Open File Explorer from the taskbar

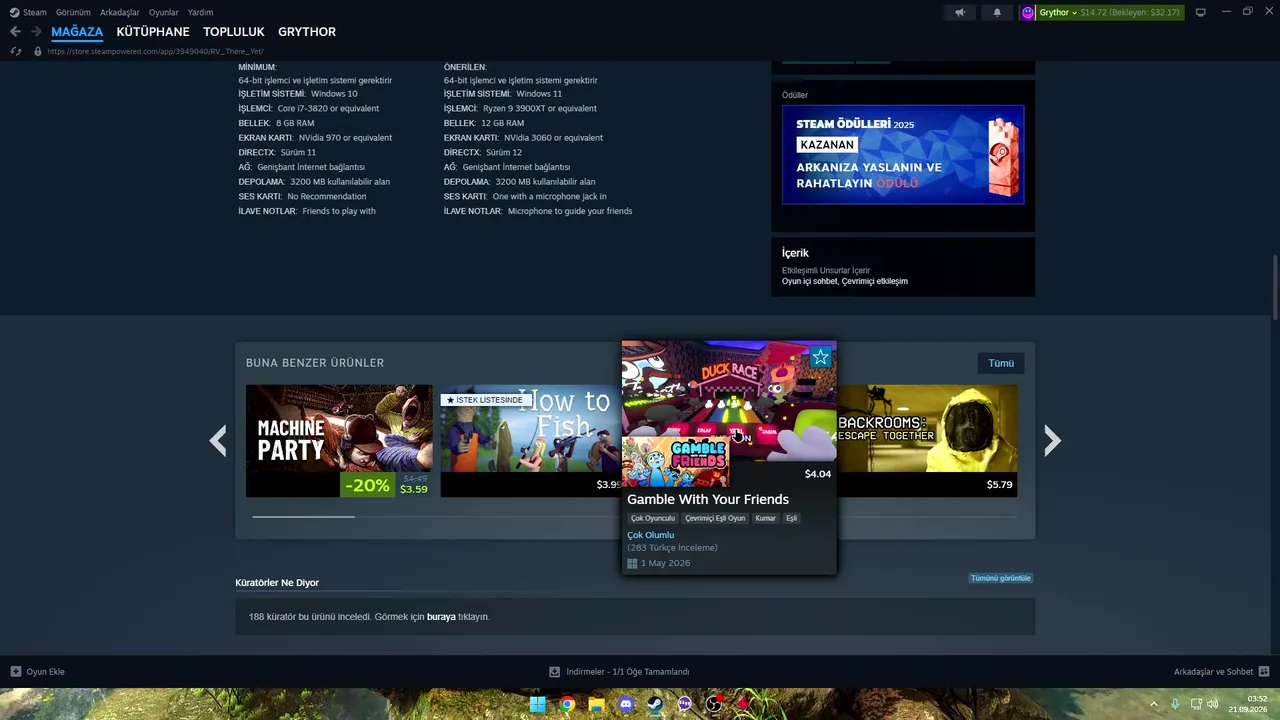(597, 704)
